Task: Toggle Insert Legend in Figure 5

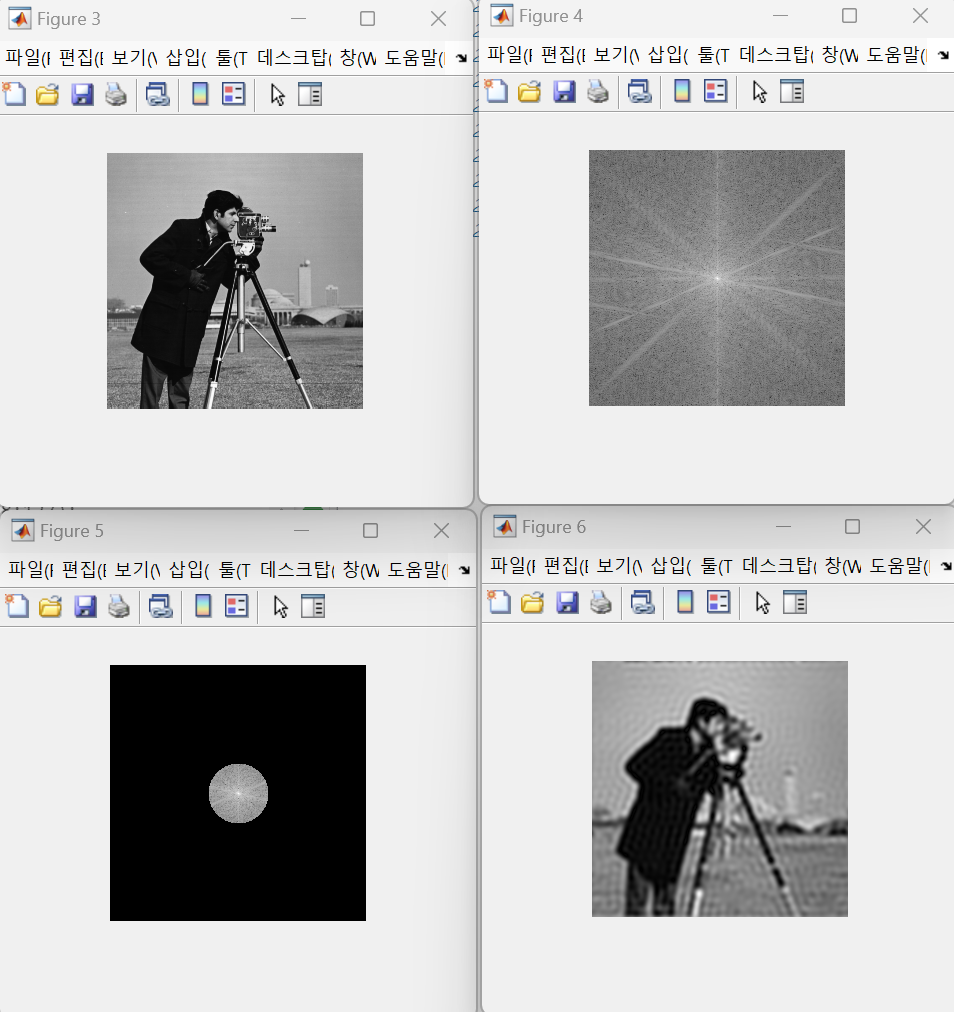Action: (237, 606)
